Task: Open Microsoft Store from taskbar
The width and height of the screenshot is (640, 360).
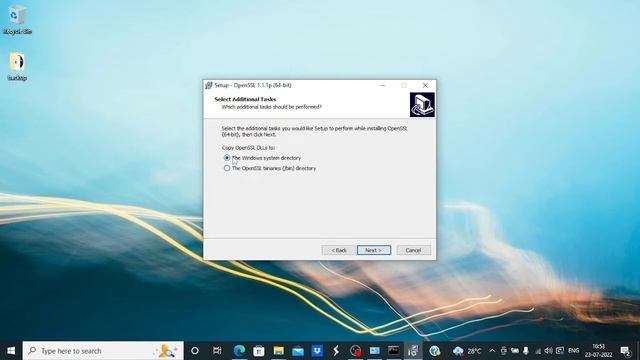Action: [x=259, y=351]
